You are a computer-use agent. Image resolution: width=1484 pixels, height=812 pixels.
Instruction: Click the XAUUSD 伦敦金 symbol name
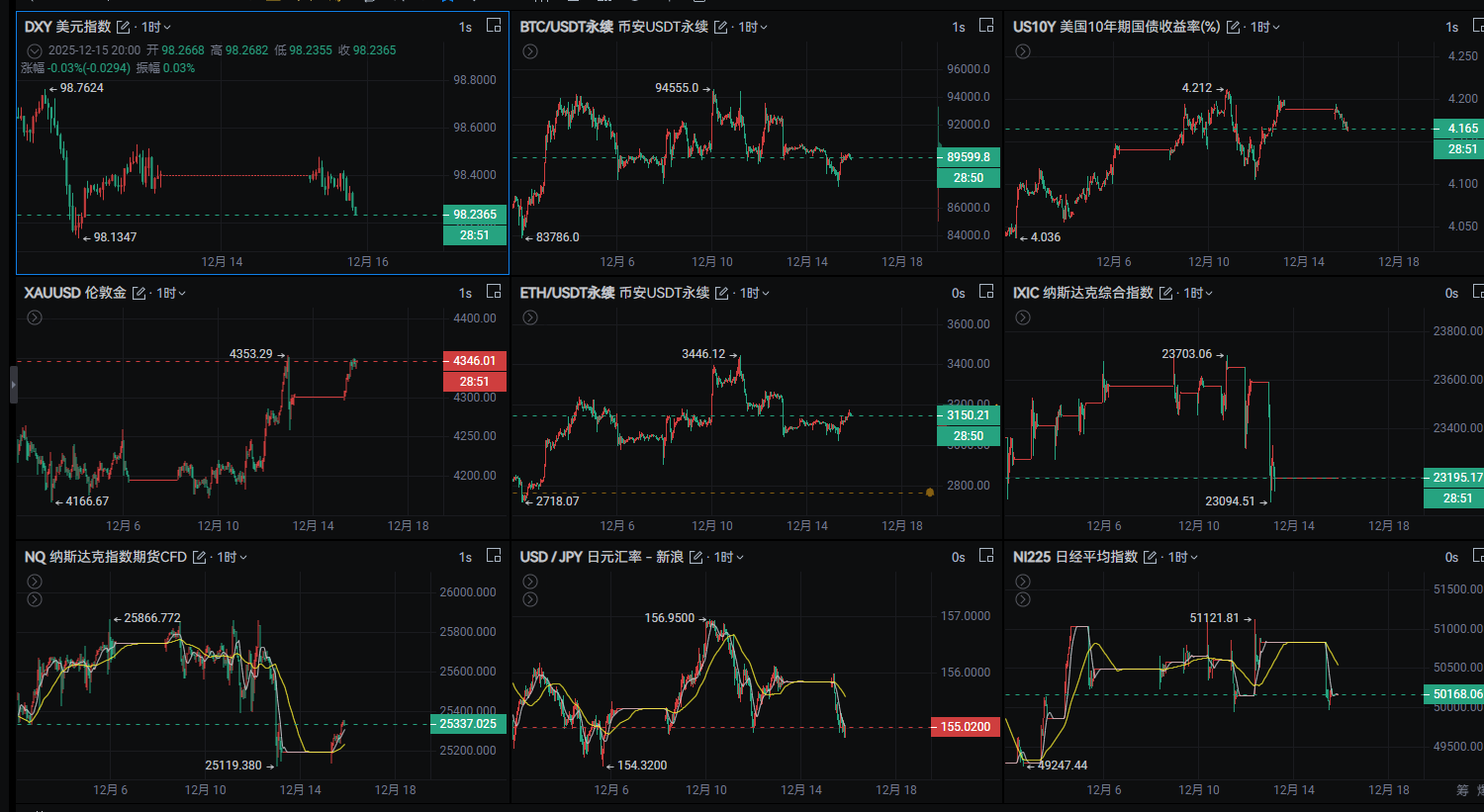tap(75, 293)
